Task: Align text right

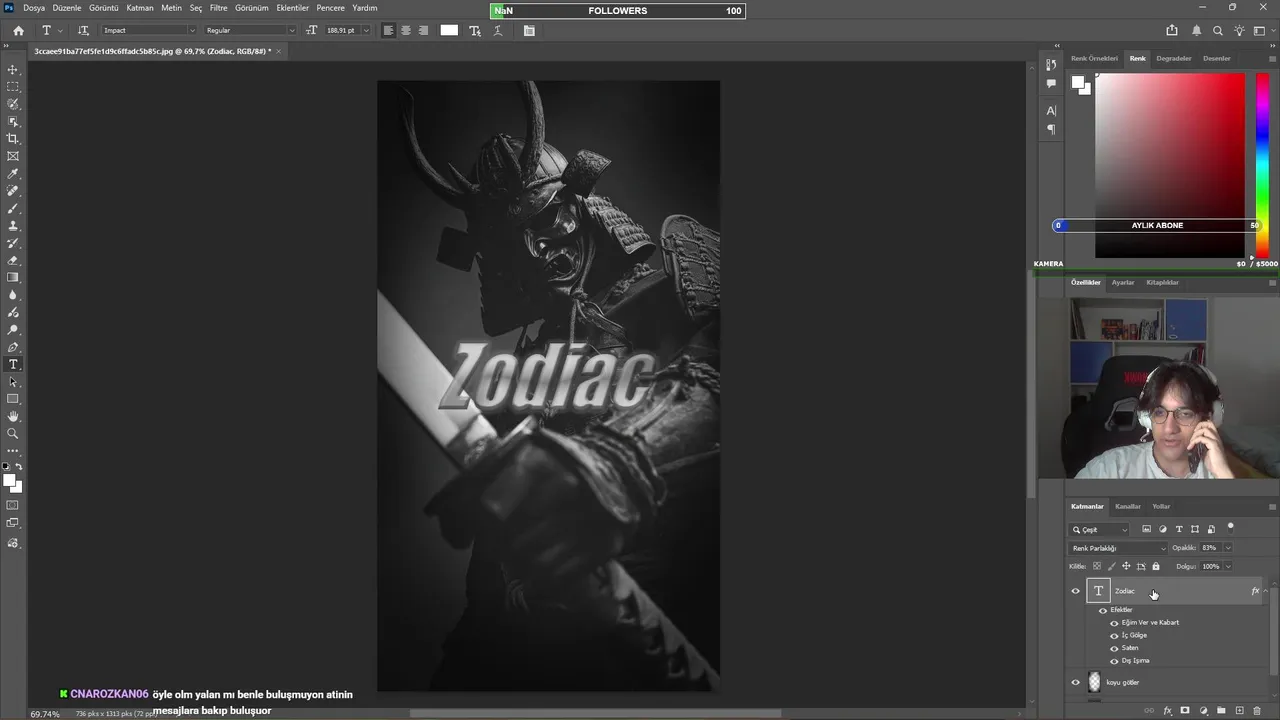Action: pos(423,30)
